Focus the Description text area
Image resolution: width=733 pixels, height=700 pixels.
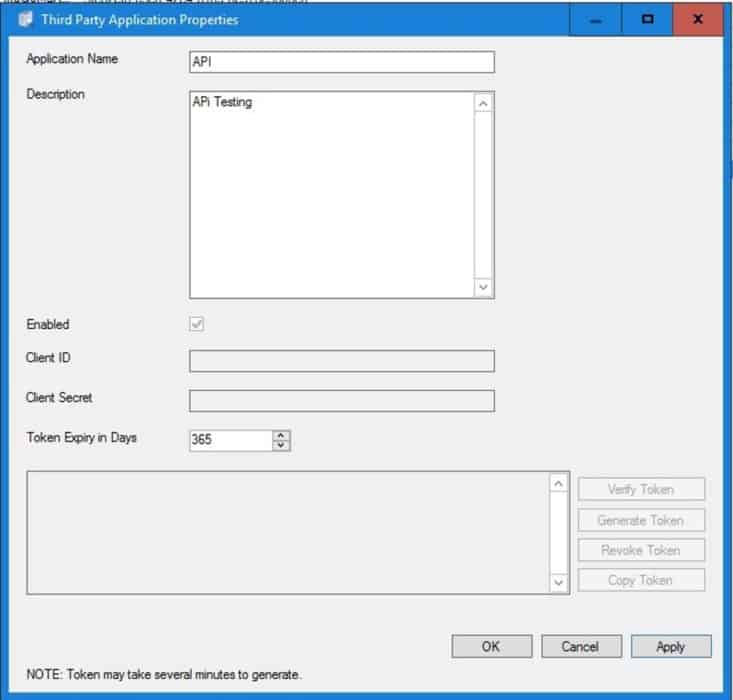330,195
